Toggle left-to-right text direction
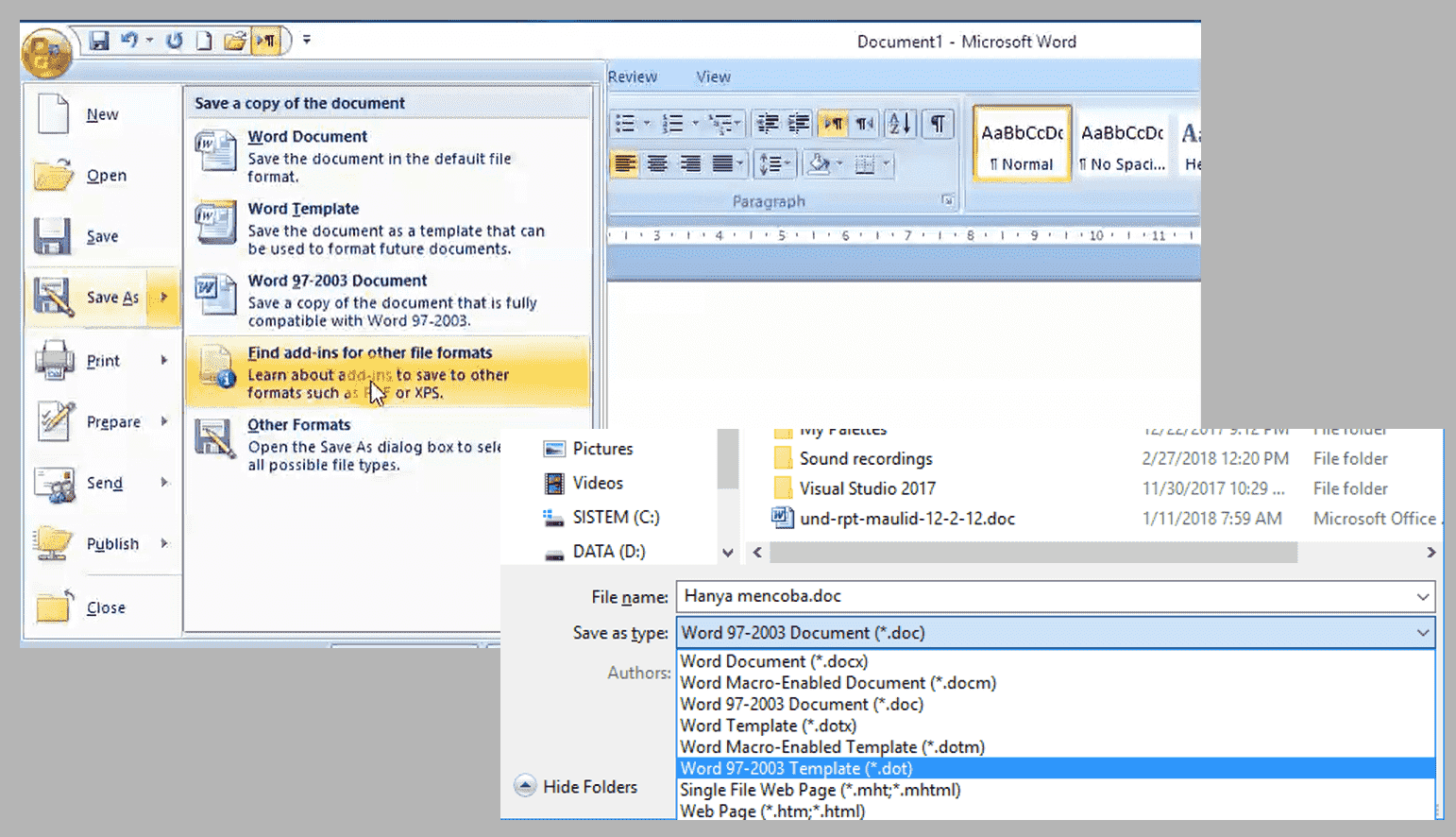1456x837 pixels. tap(834, 123)
